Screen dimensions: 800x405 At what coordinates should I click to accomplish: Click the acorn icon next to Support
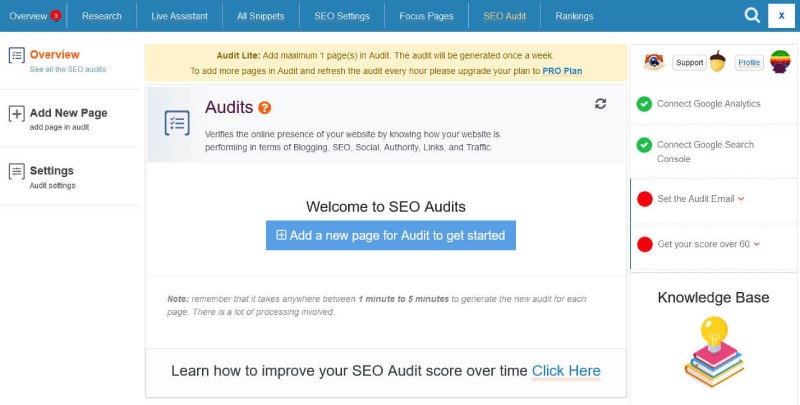718,62
